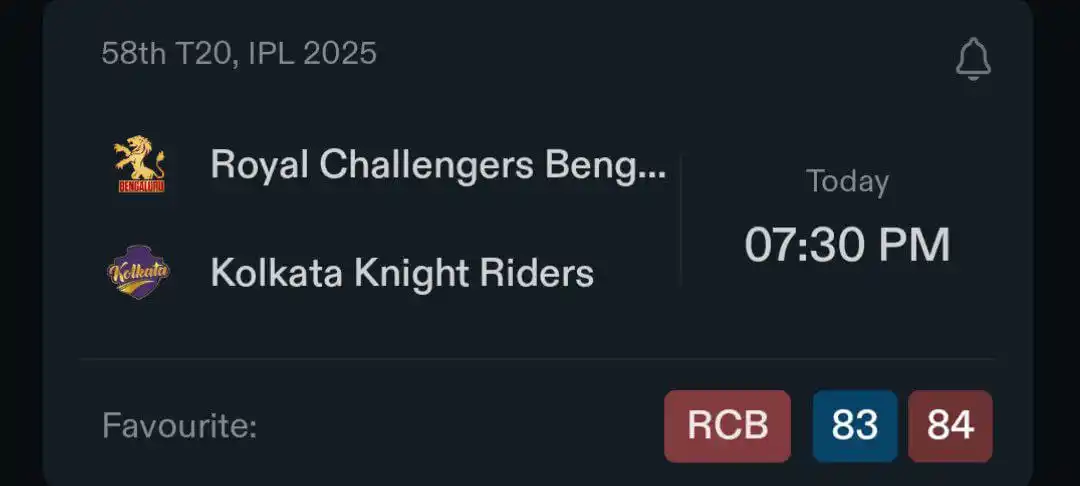Viewport: 1080px width, 486px height.
Task: Open the Royal Challengers Bengaluru lion logo
Action: [x=141, y=164]
